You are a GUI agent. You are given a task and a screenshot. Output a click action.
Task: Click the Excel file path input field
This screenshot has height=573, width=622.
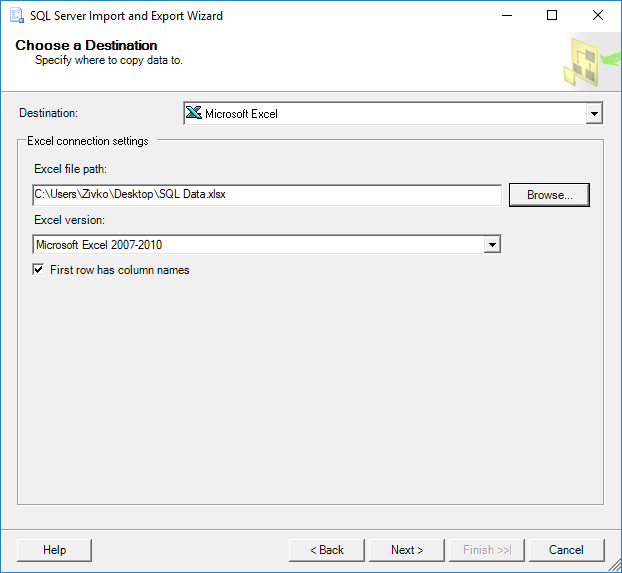coord(267,194)
